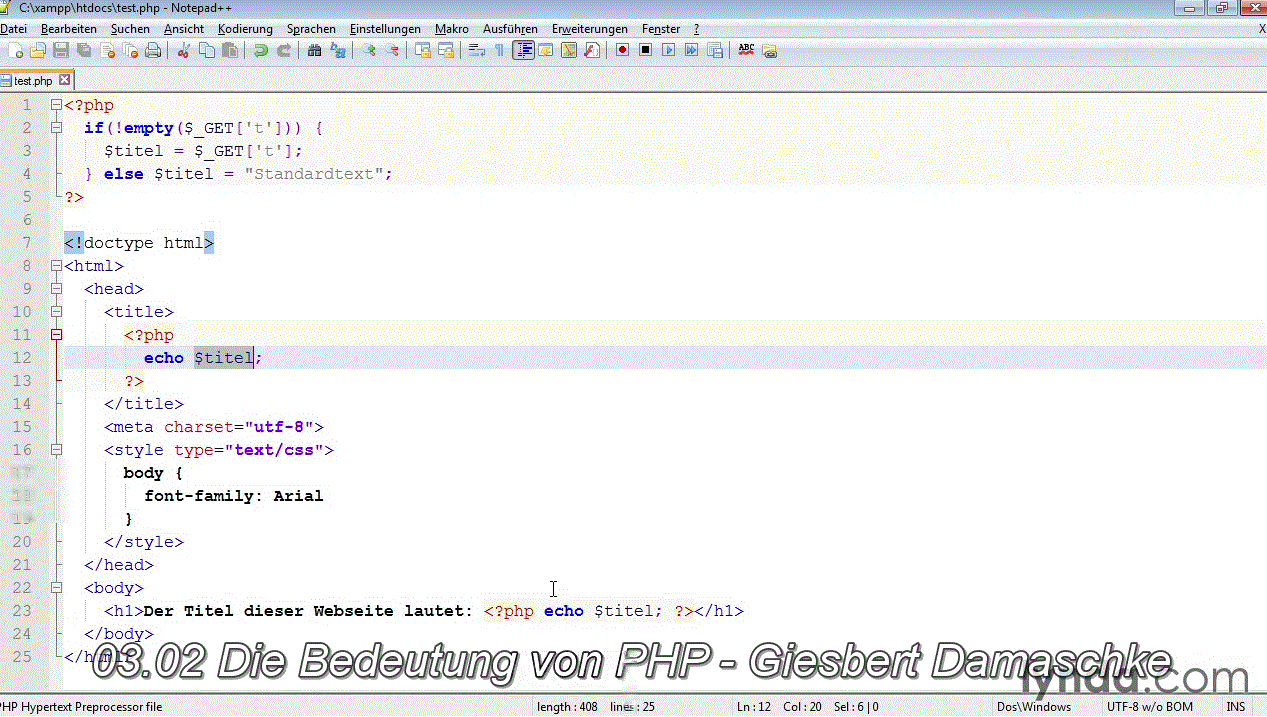Show the Document Map panel icon

(569, 50)
